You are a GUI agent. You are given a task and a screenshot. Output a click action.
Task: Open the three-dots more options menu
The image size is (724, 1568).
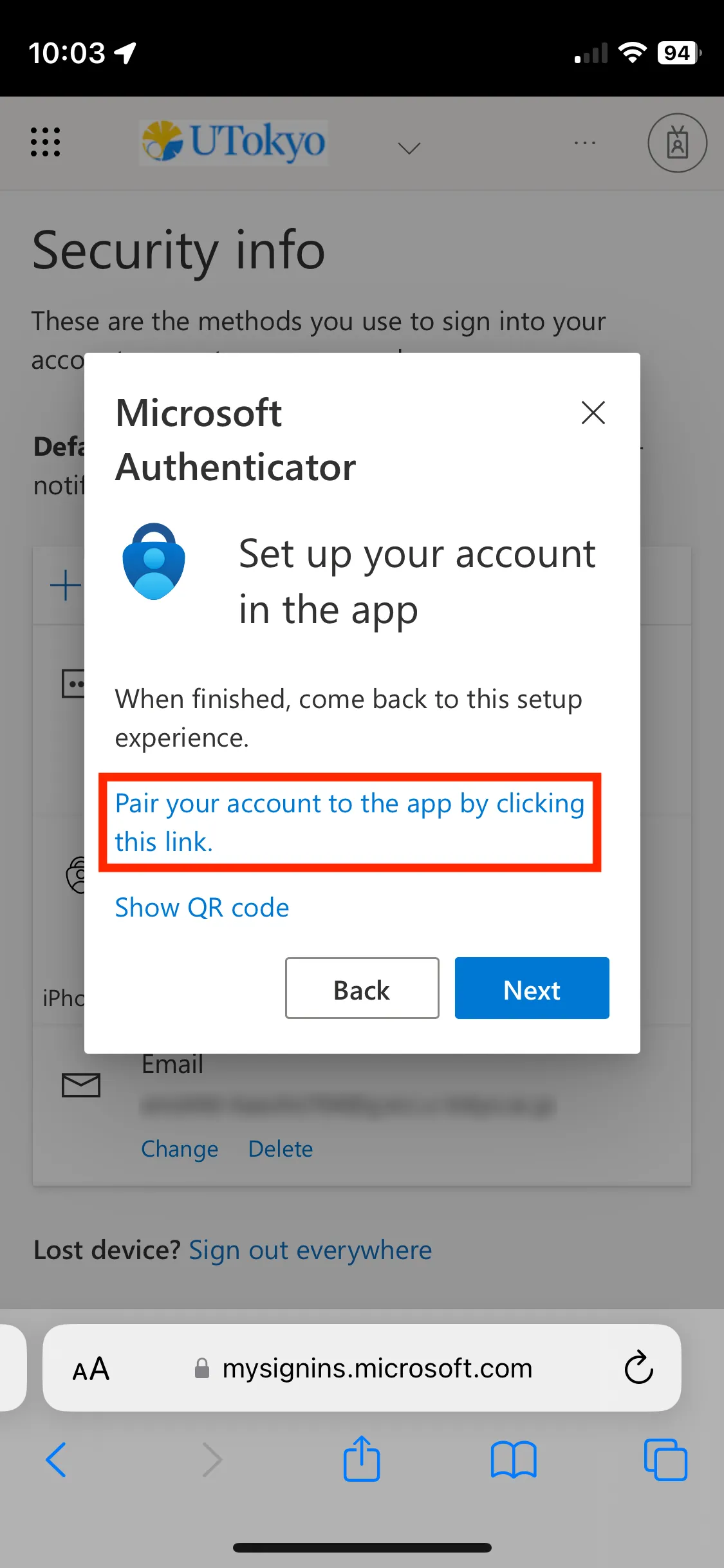pos(584,143)
